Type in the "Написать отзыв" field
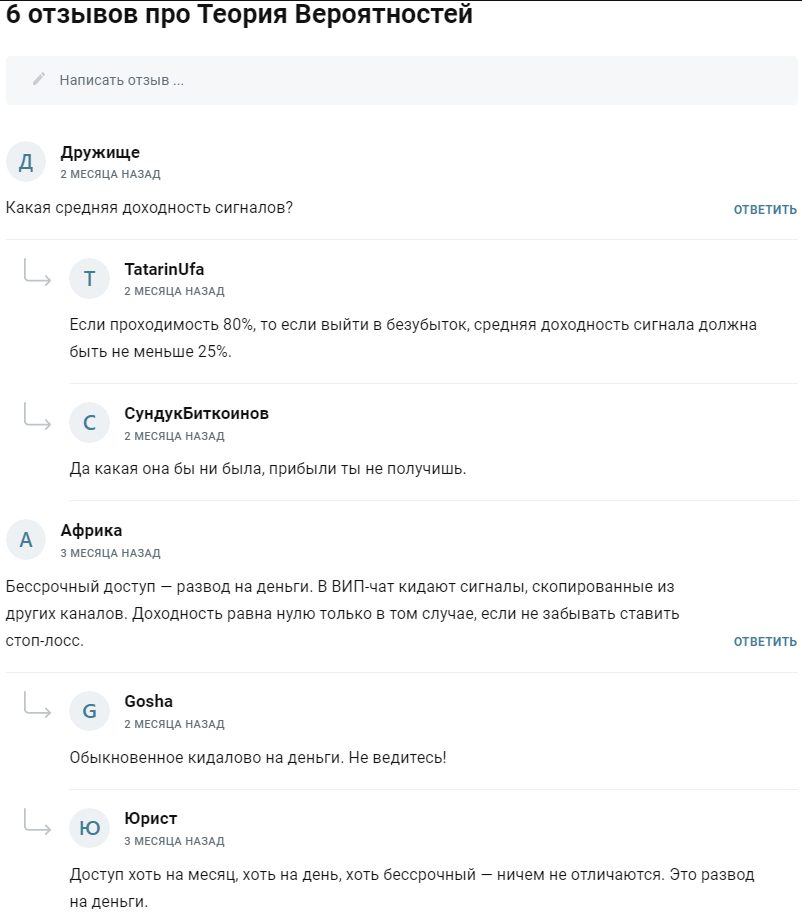This screenshot has width=802, height=916. click(x=400, y=80)
